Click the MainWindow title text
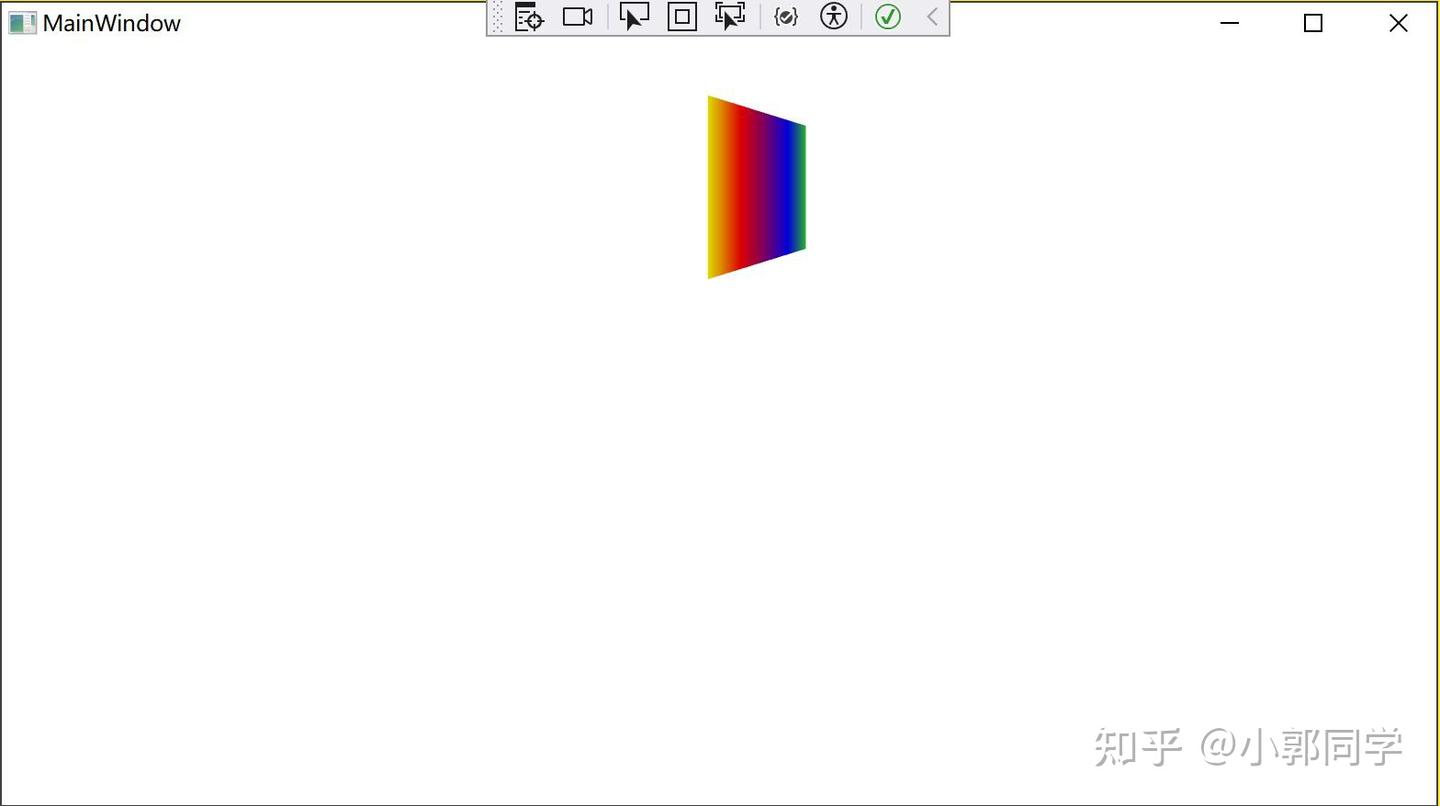 110,23
